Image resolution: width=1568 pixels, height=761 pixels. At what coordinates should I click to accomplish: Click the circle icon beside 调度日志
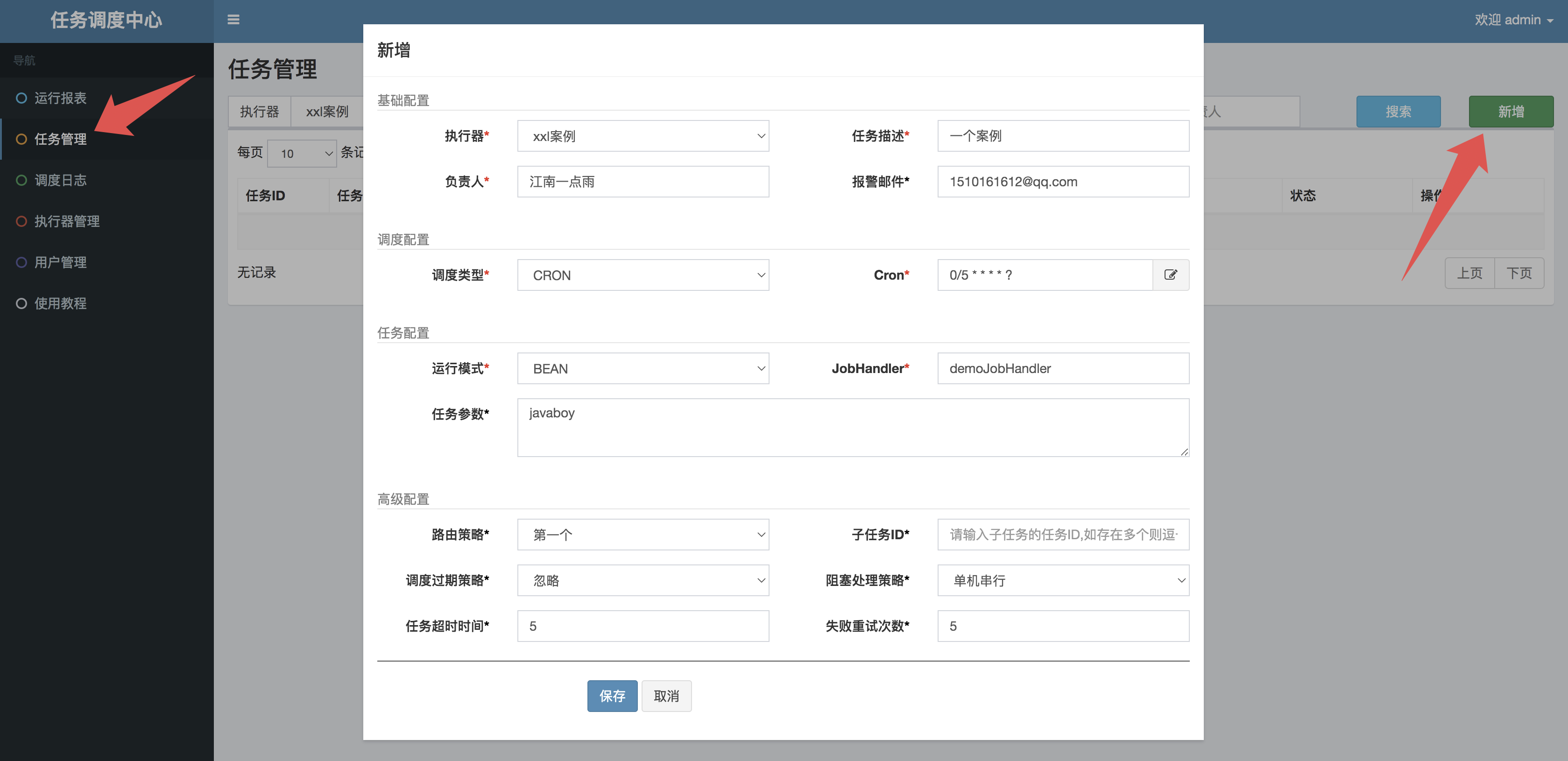click(21, 180)
